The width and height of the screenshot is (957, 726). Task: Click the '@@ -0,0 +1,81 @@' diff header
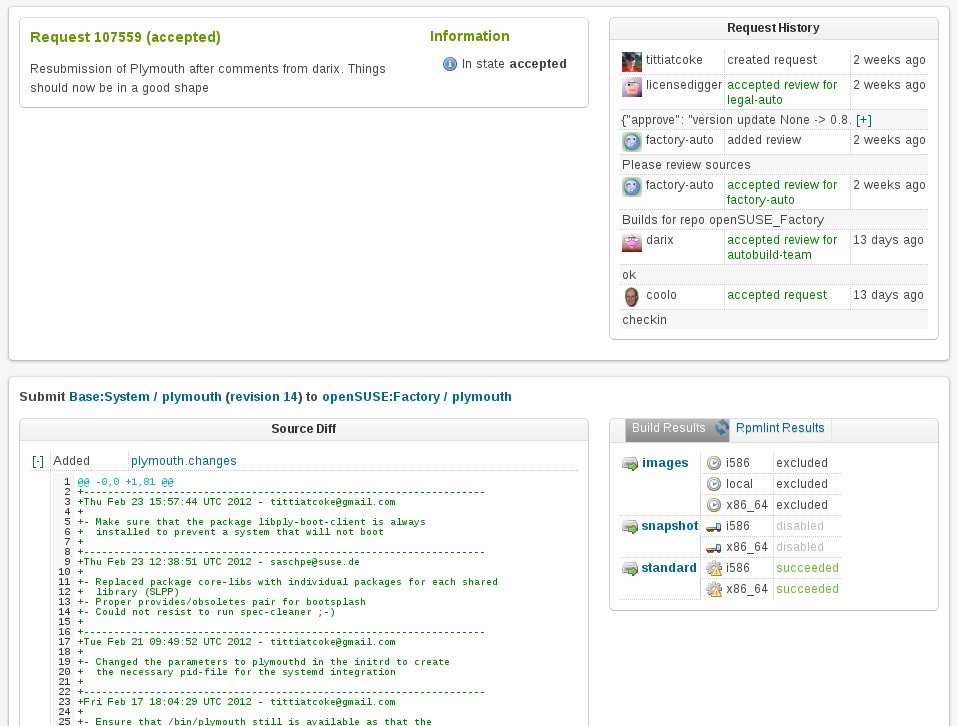(x=126, y=482)
